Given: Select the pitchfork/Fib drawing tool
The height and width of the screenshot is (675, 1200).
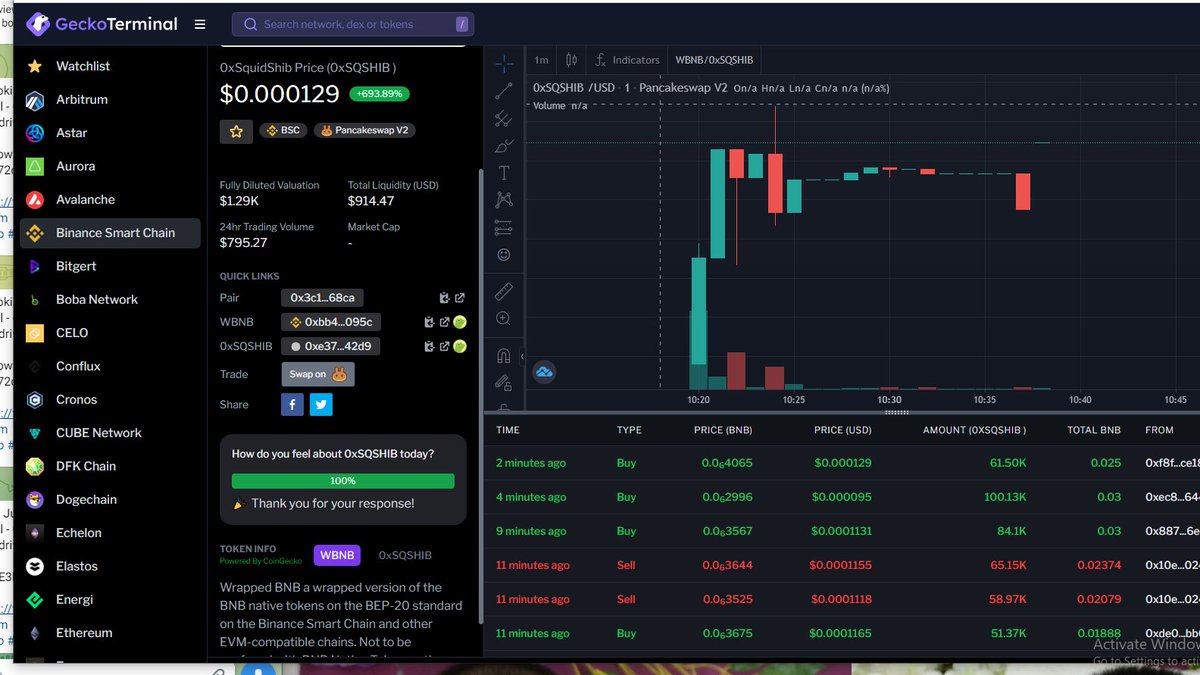Looking at the screenshot, I should coord(504,119).
